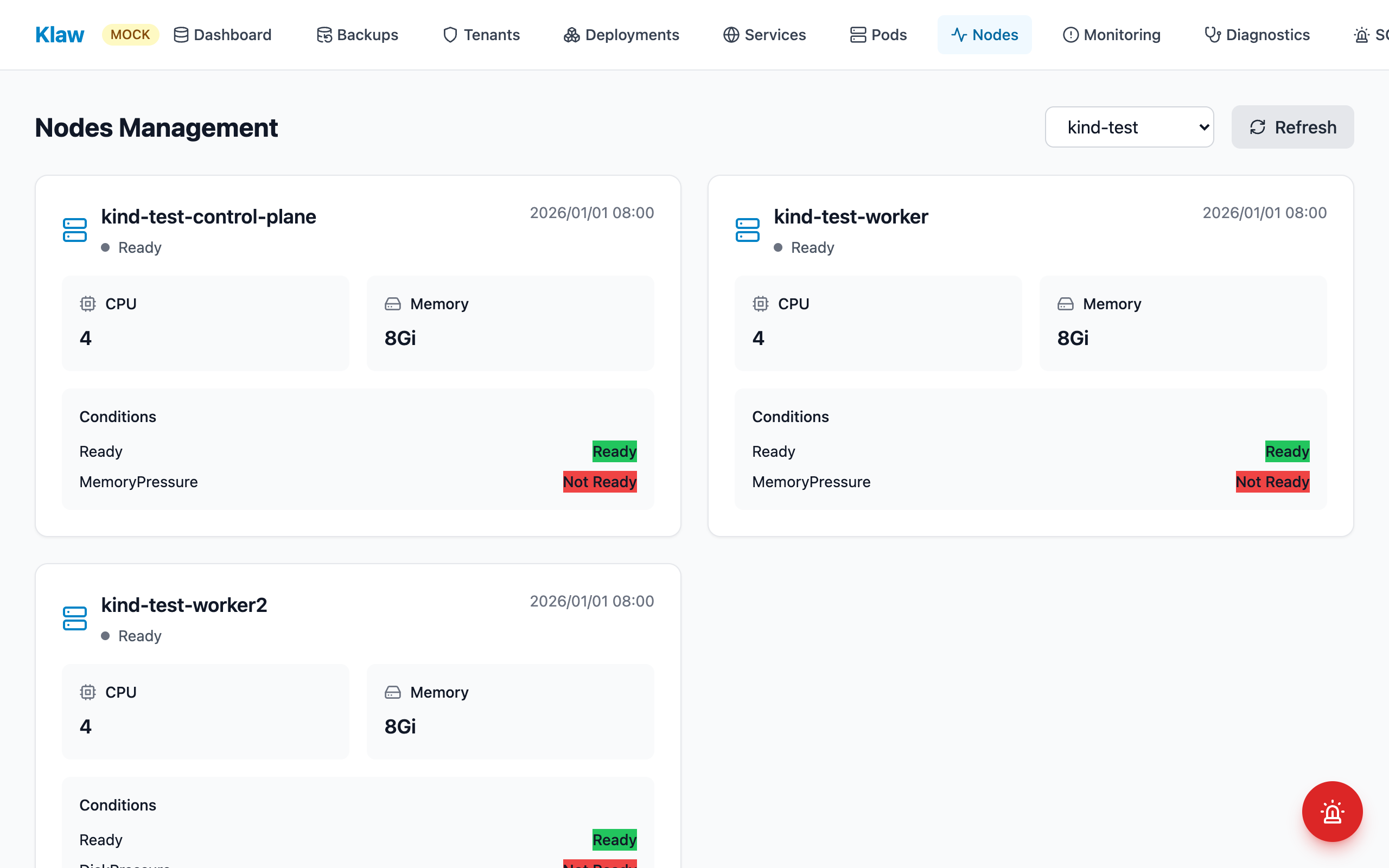The width and height of the screenshot is (1389, 868).
Task: Open the Services page
Action: pos(764,35)
